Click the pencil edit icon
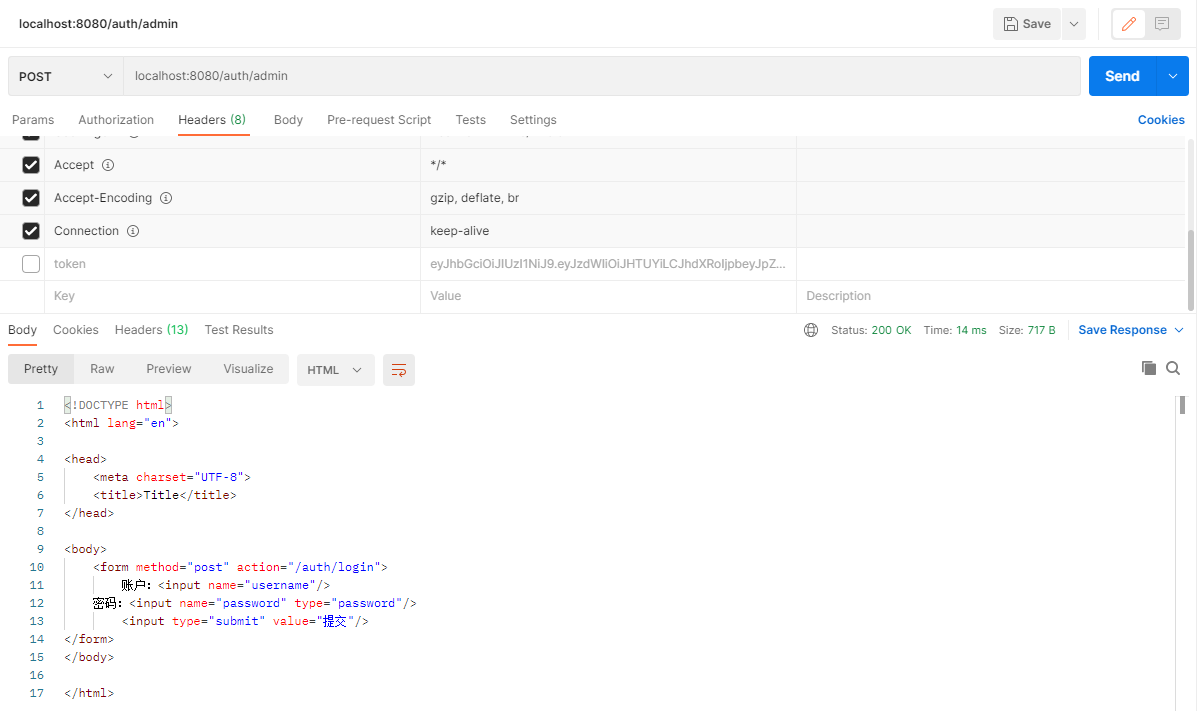Image resolution: width=1201 pixels, height=711 pixels. (x=1129, y=24)
